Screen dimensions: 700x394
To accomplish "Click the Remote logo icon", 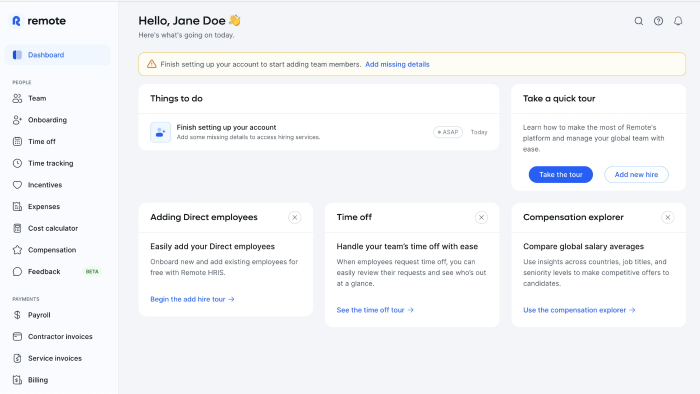I will 17,21.
